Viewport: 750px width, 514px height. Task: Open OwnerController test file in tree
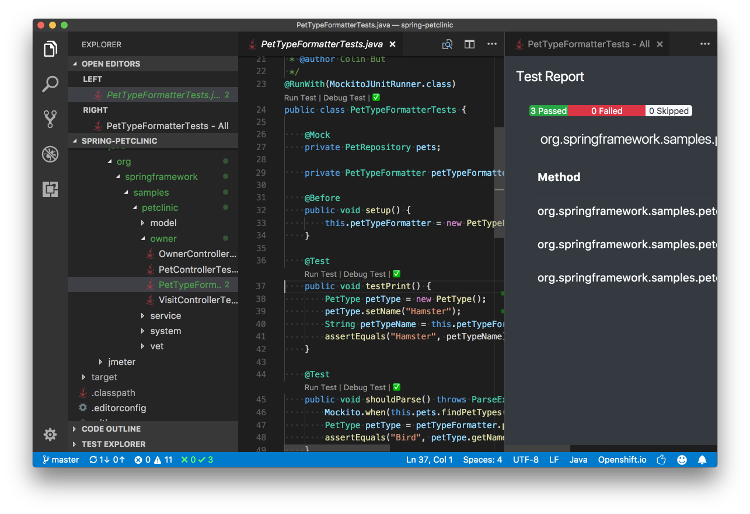click(x=153, y=254)
